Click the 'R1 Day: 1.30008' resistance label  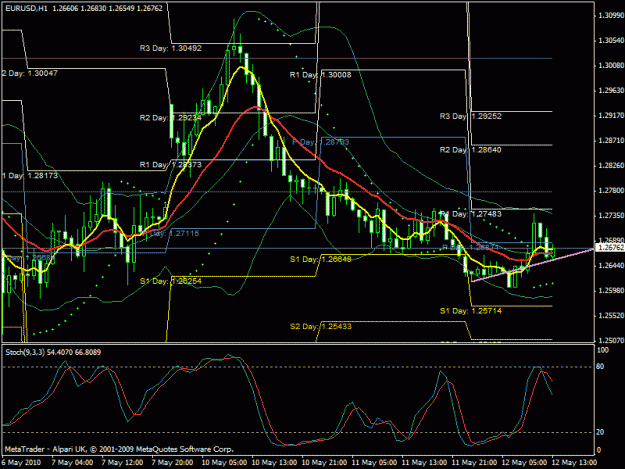[x=320, y=75]
